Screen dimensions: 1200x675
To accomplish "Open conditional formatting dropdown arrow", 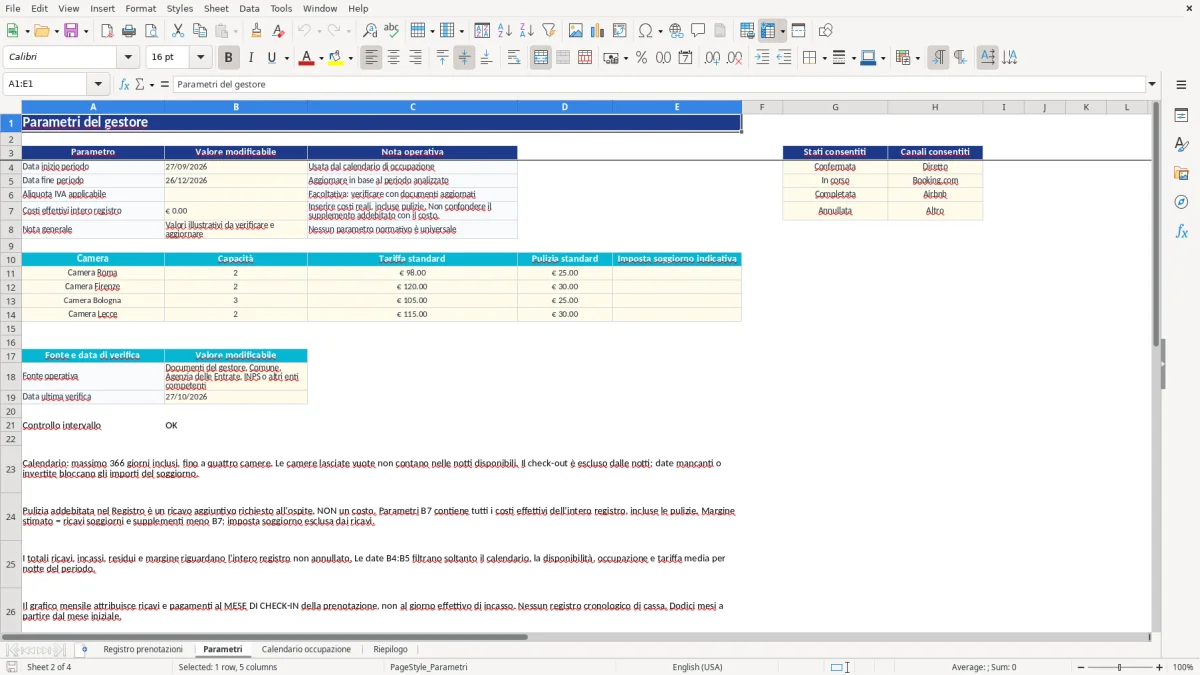I will click(x=917, y=58).
